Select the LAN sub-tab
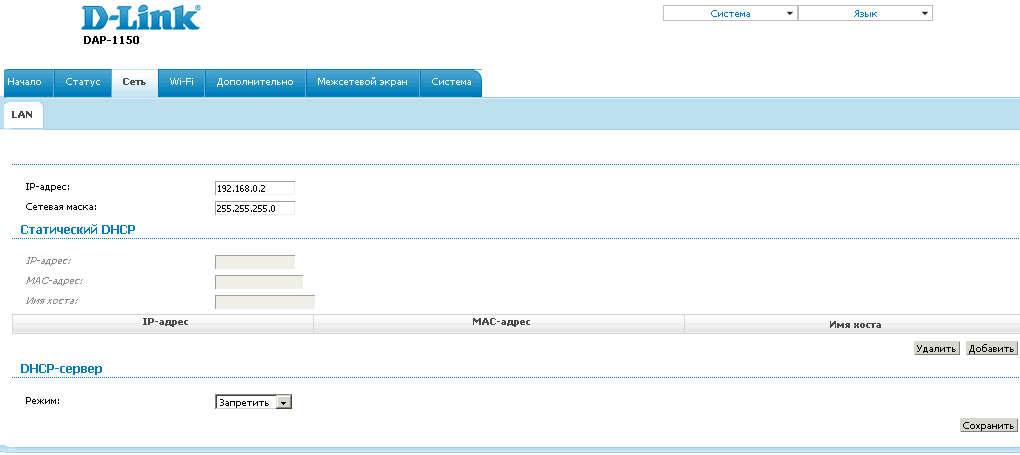Image resolution: width=1020 pixels, height=455 pixels. (21, 115)
